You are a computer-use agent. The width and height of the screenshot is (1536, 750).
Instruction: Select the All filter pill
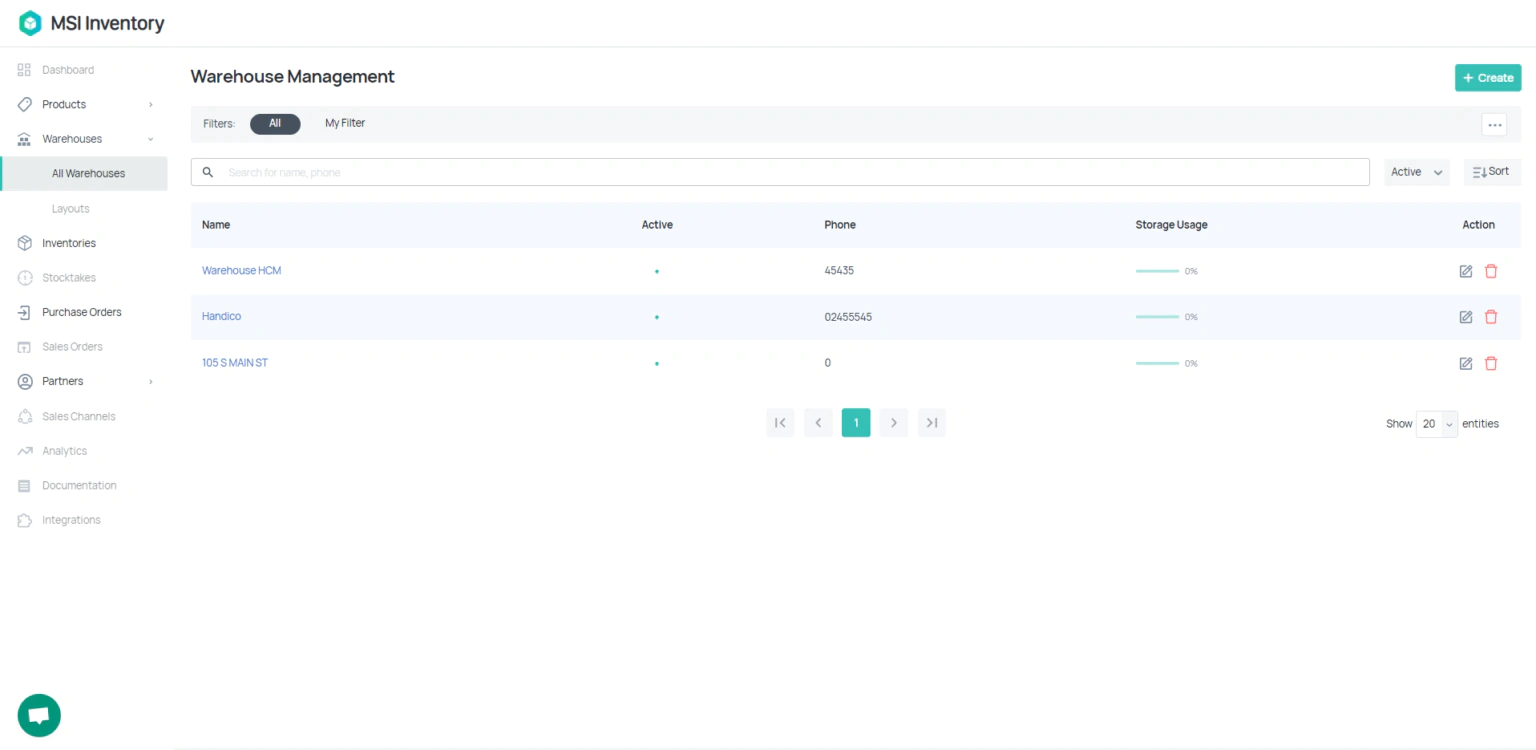pyautogui.click(x=275, y=124)
